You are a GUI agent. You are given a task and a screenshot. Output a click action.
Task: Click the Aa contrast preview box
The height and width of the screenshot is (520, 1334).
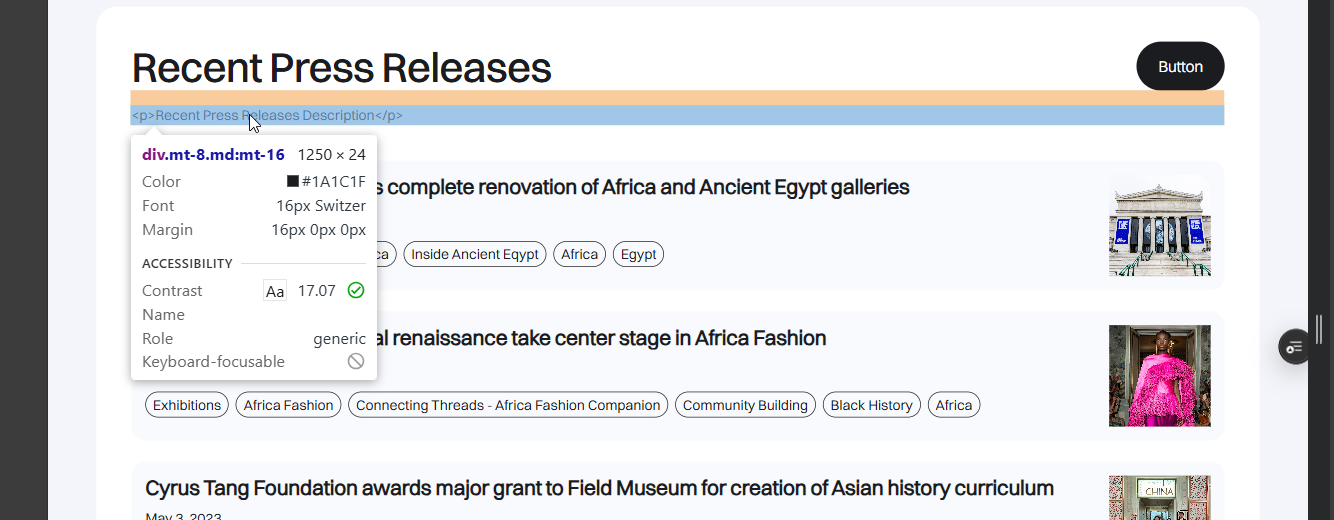tap(275, 291)
